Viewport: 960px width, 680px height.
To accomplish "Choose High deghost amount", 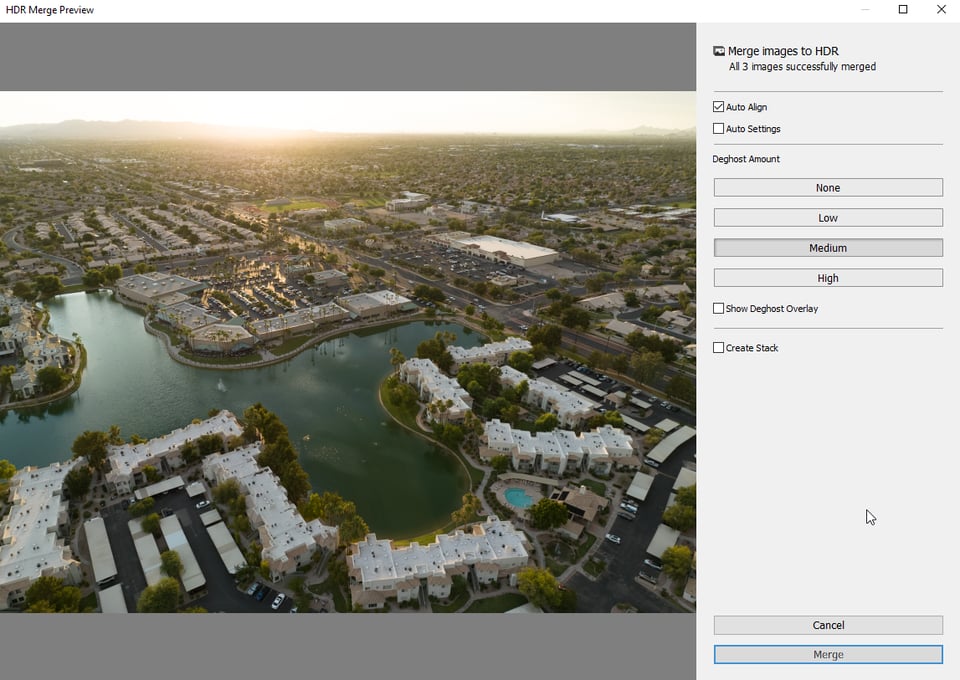I will 828,278.
